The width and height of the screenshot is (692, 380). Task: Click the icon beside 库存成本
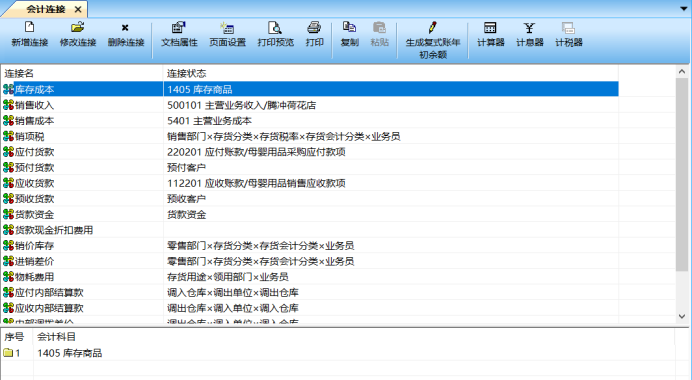[x=8, y=90]
